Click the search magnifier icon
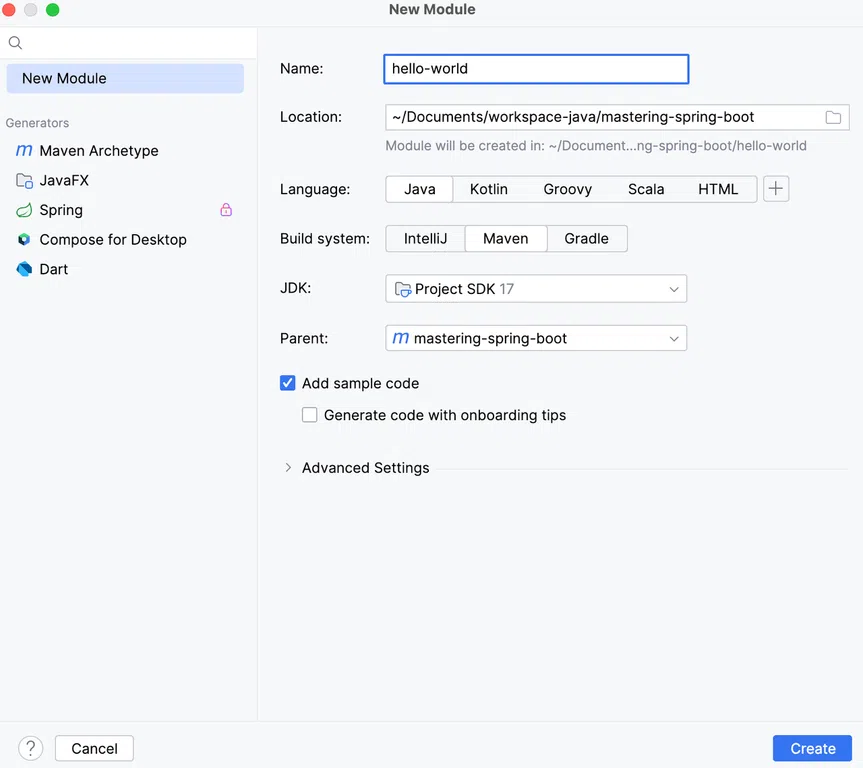Image resolution: width=863 pixels, height=768 pixels. click(15, 42)
